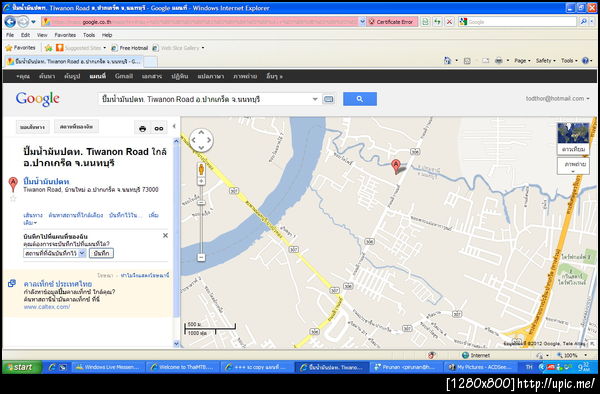Click the compatibility view icon
The width and height of the screenshot is (600, 394).
(425, 22)
